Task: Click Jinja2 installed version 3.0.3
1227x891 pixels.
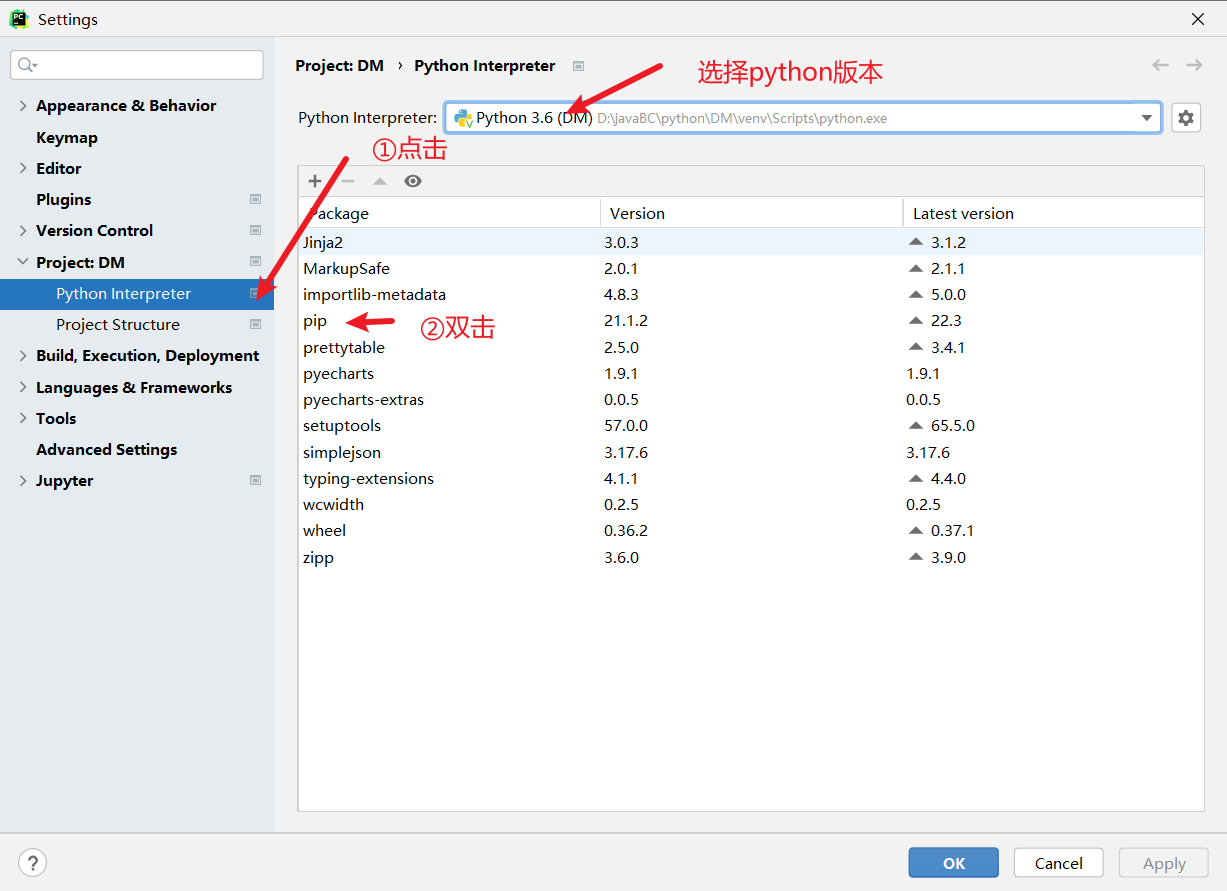Action: pos(621,242)
